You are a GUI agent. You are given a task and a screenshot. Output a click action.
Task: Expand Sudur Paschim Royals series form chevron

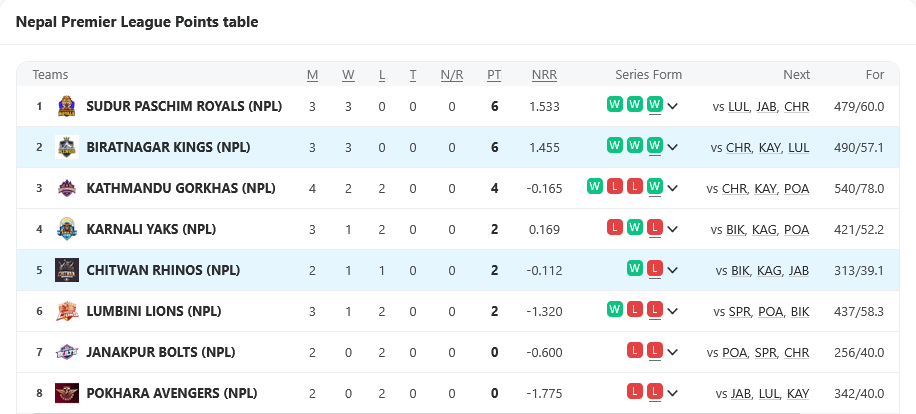click(x=673, y=107)
